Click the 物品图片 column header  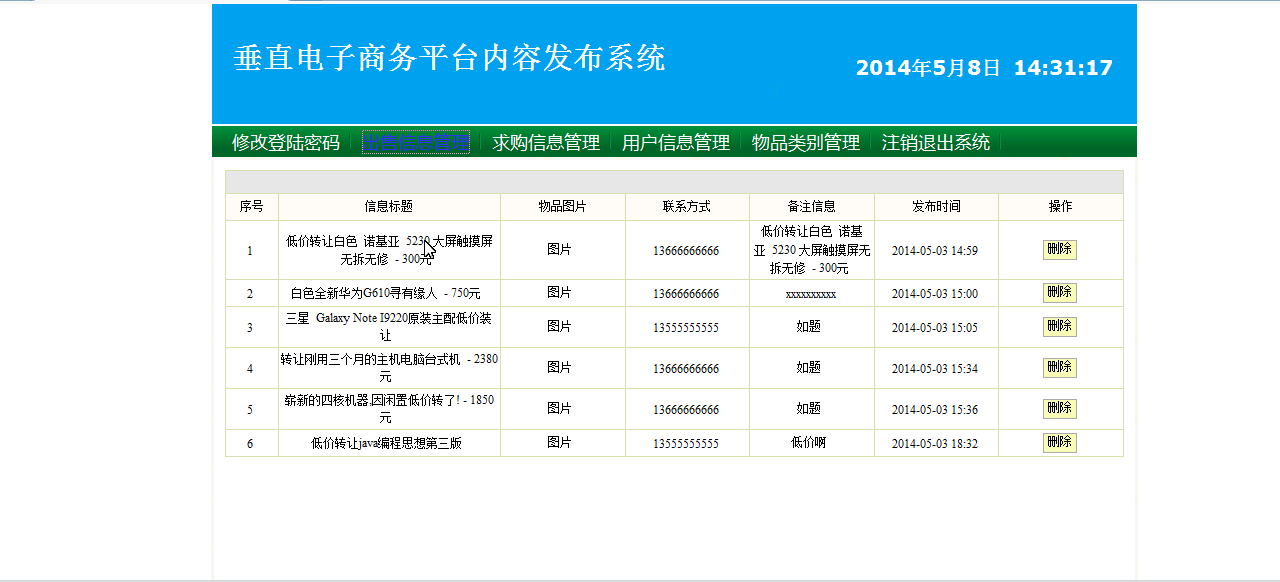[563, 207]
